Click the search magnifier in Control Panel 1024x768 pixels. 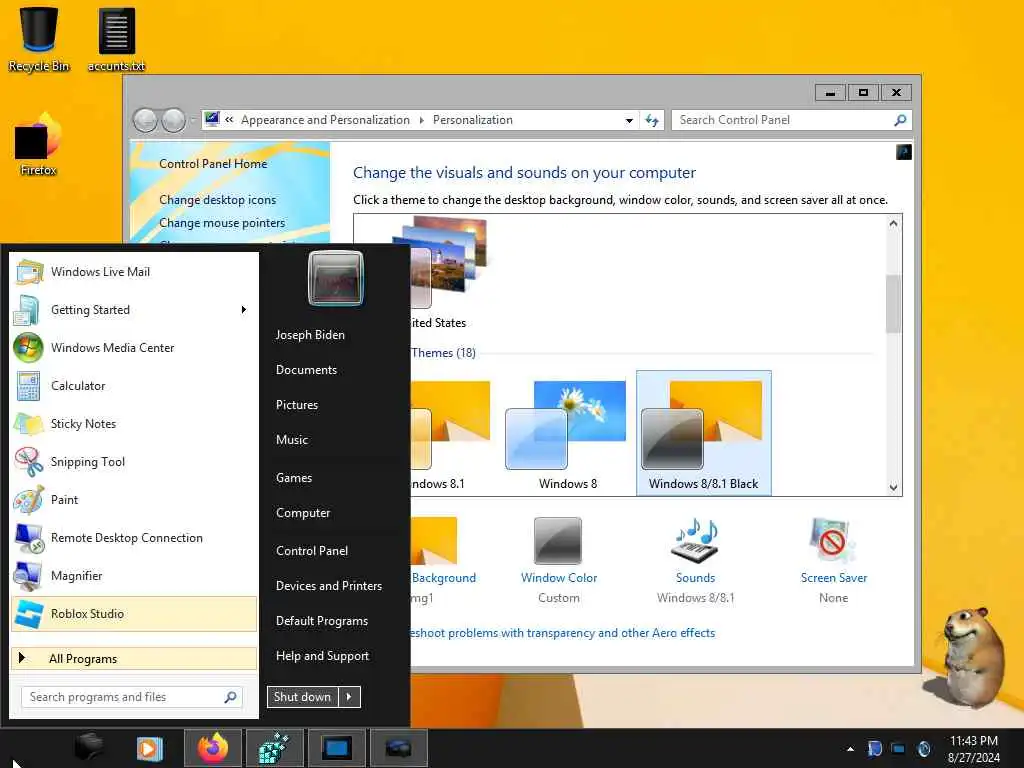[x=900, y=120]
